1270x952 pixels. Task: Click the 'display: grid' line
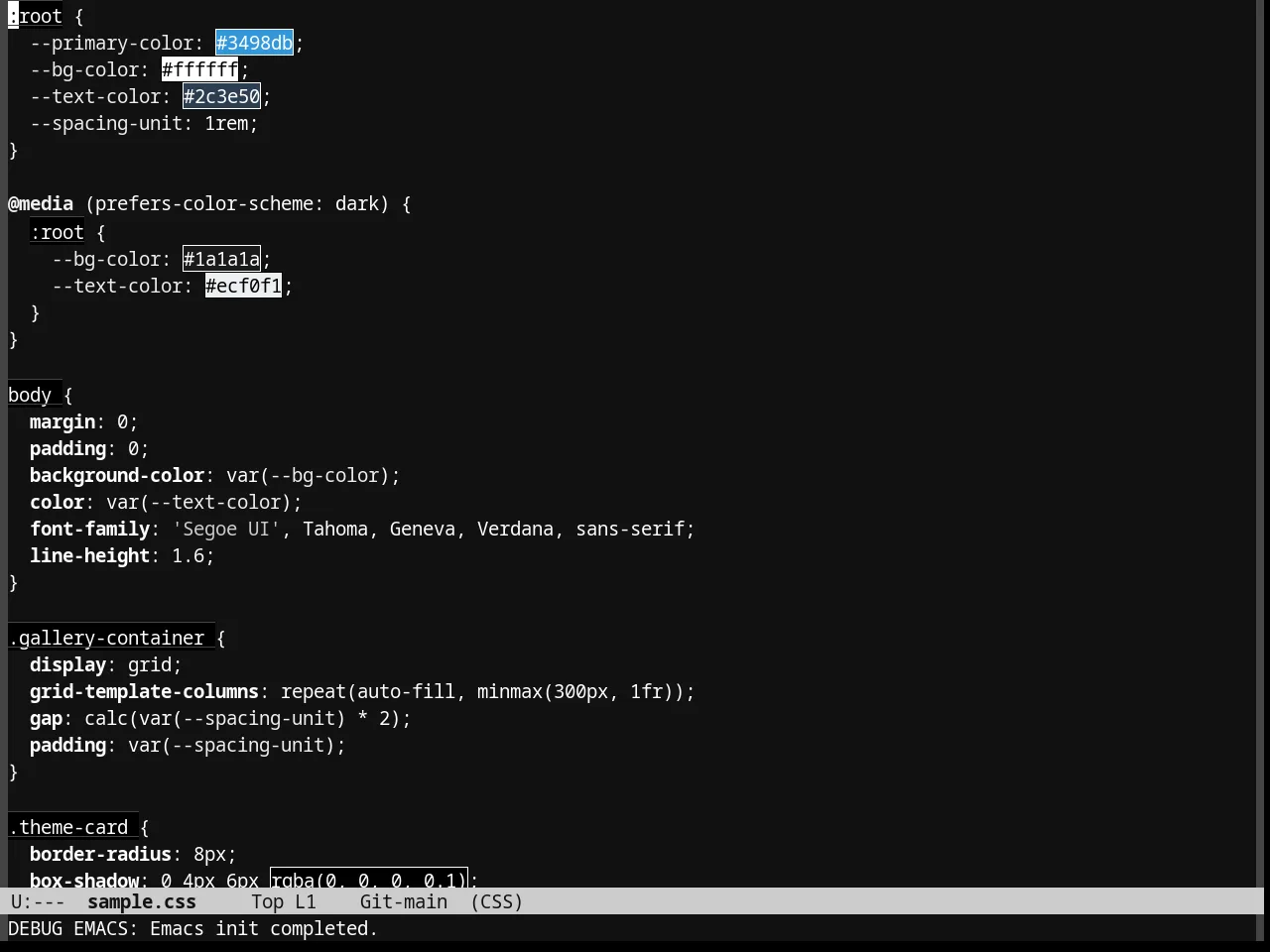(x=105, y=664)
